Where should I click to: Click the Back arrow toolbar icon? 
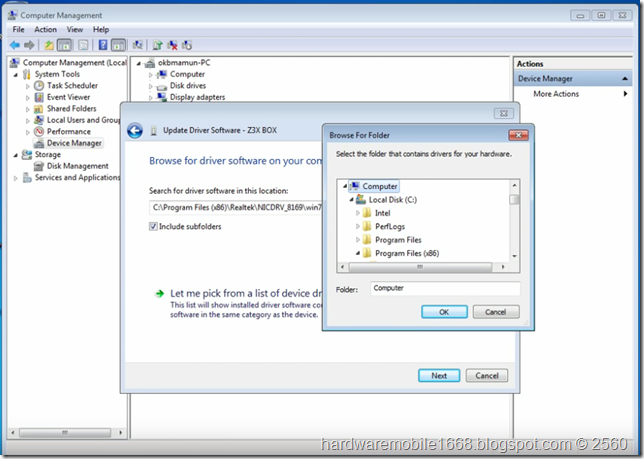click(x=15, y=45)
